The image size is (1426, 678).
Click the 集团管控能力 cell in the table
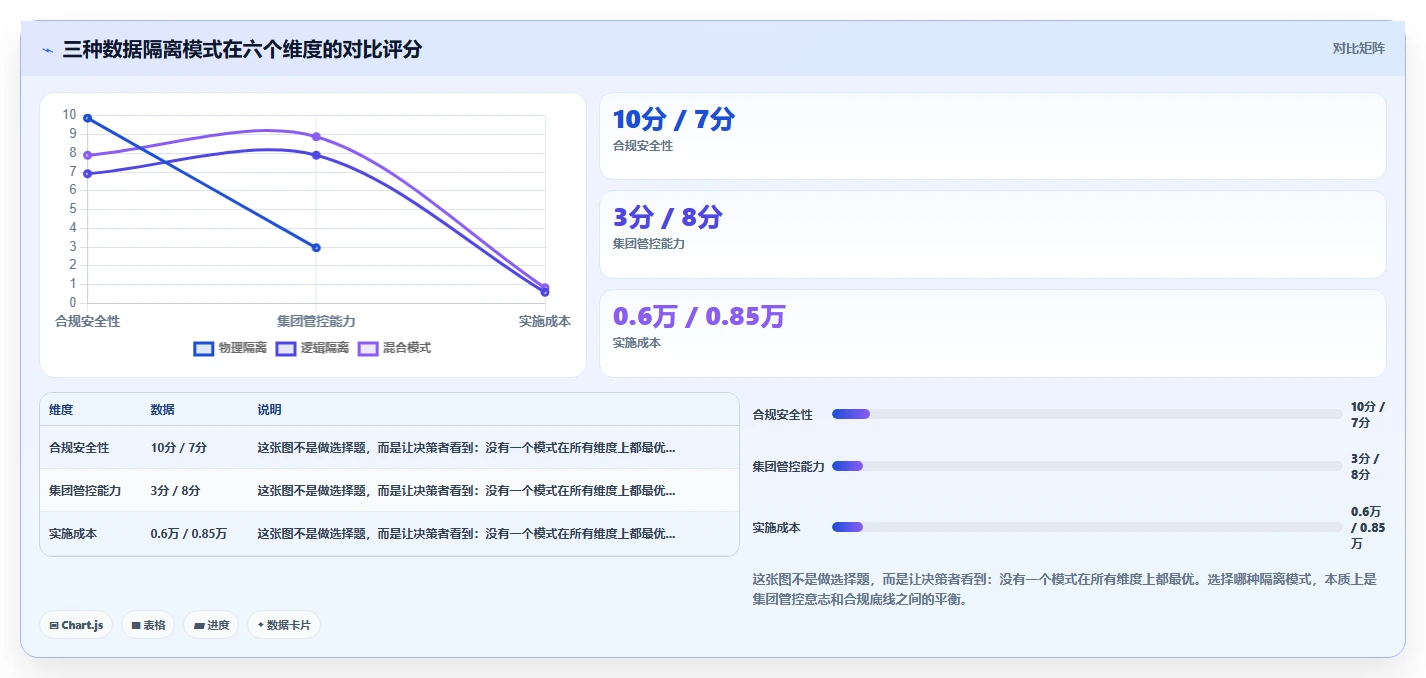85,491
